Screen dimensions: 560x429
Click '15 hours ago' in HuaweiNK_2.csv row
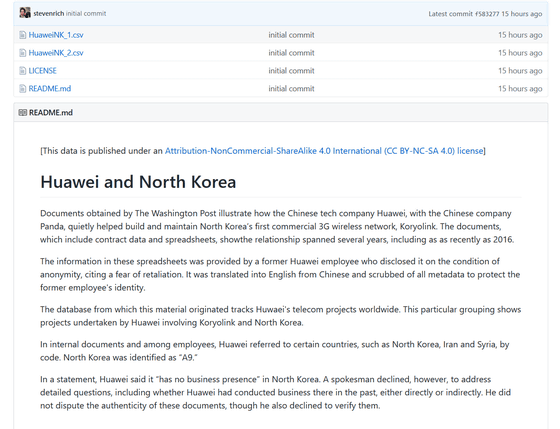coord(520,53)
